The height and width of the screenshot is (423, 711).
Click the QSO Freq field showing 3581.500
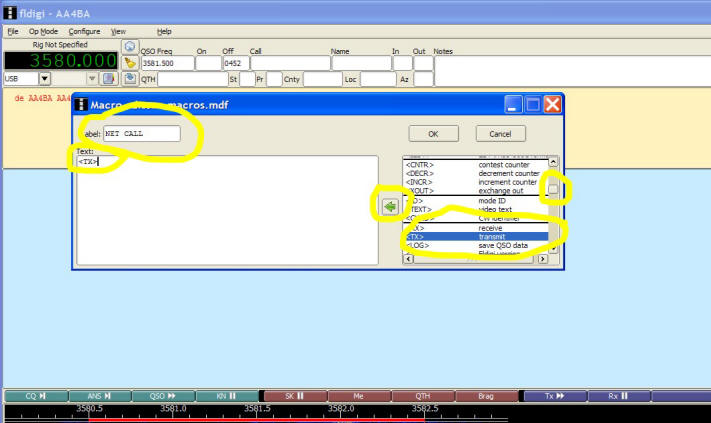point(167,63)
